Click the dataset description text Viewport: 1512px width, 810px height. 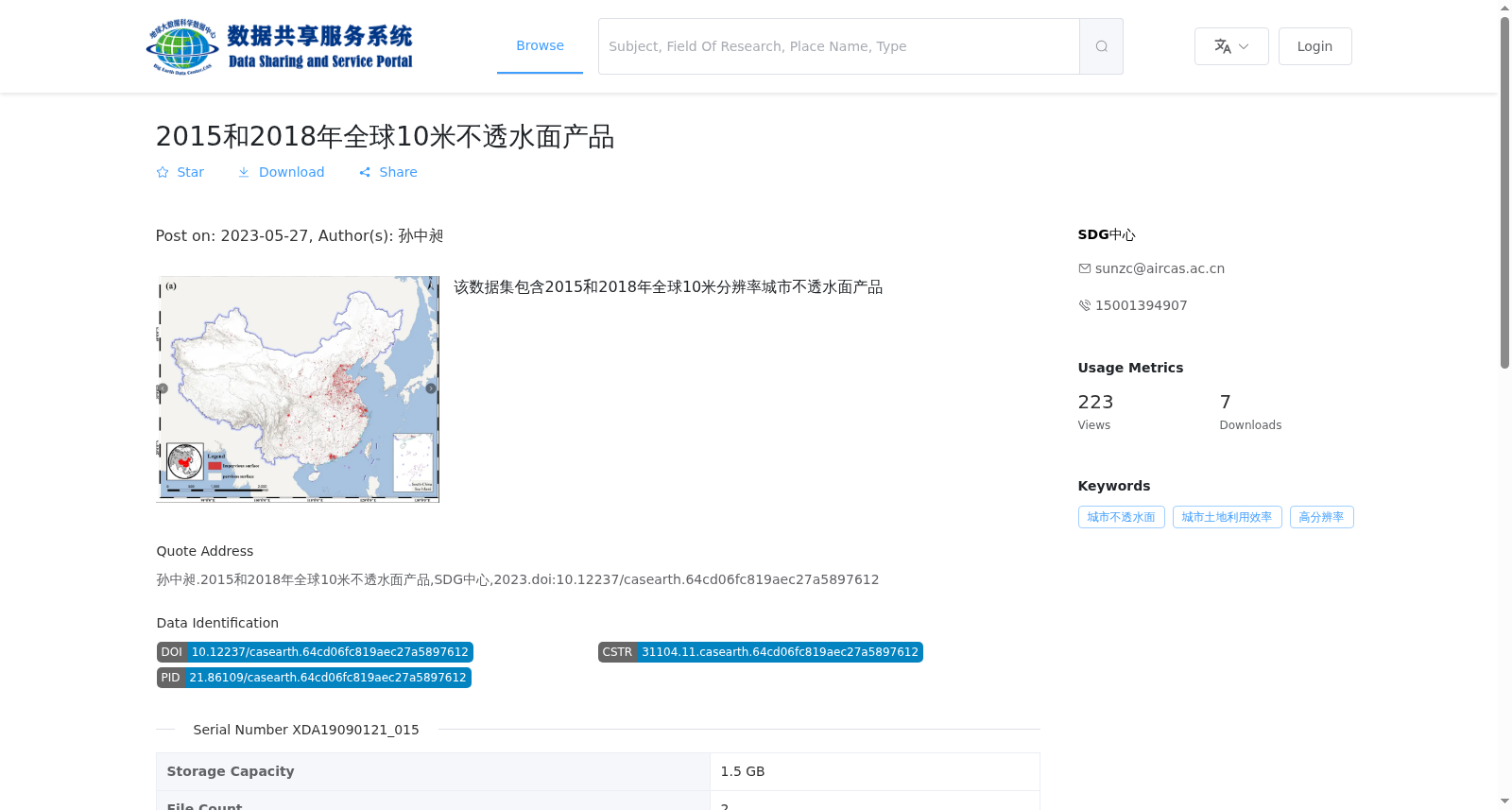[668, 286]
